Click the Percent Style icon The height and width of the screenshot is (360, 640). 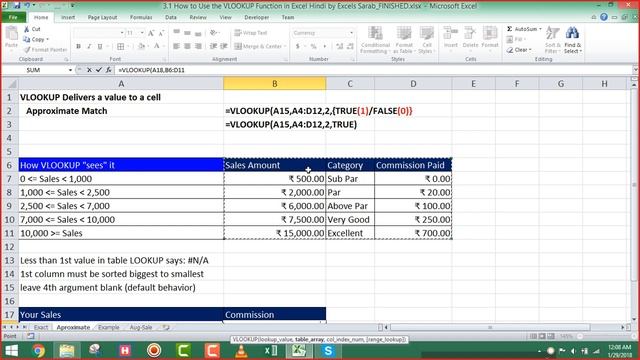click(313, 47)
